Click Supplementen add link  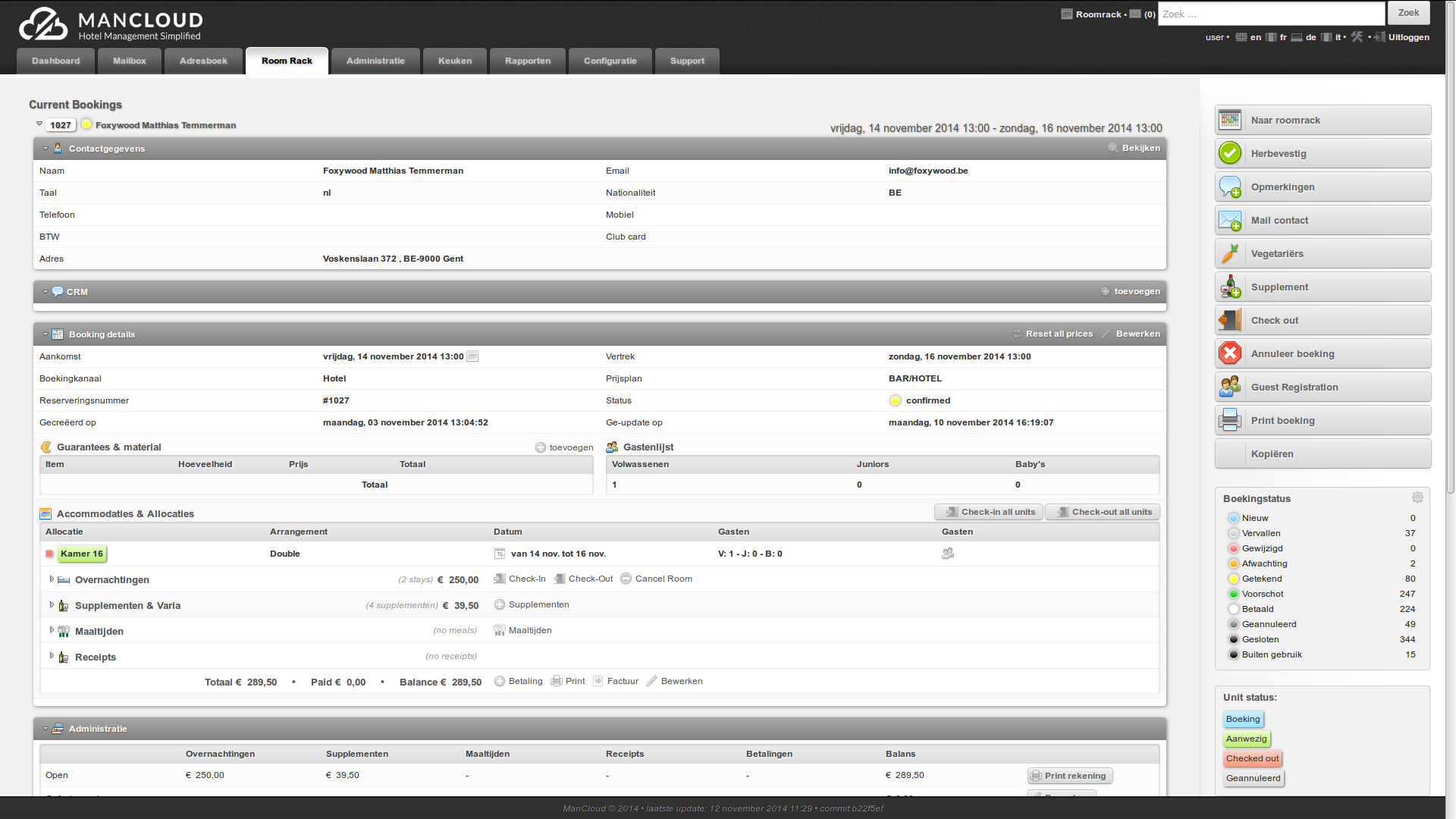[532, 604]
